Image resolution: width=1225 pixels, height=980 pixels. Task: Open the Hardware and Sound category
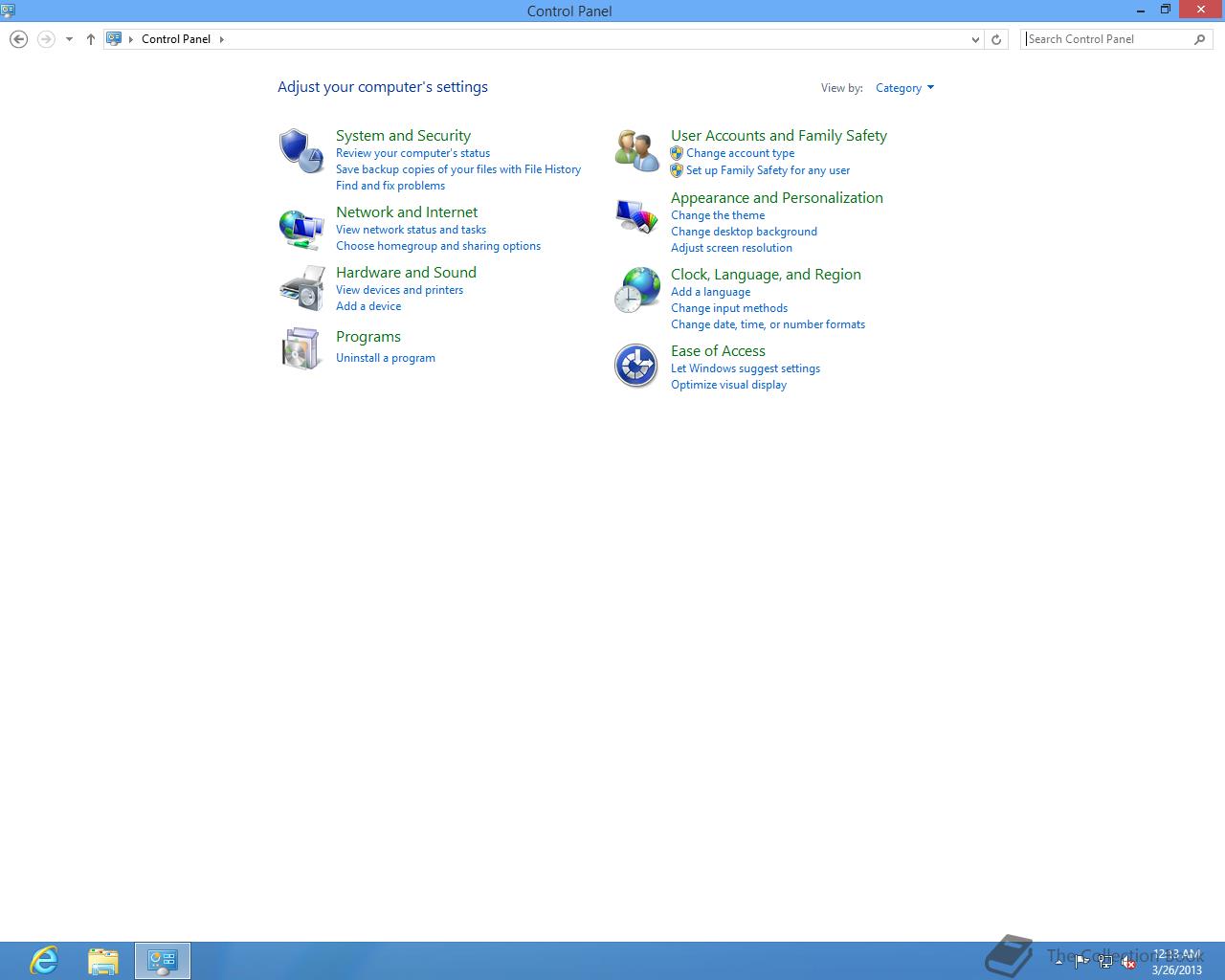pos(406,273)
